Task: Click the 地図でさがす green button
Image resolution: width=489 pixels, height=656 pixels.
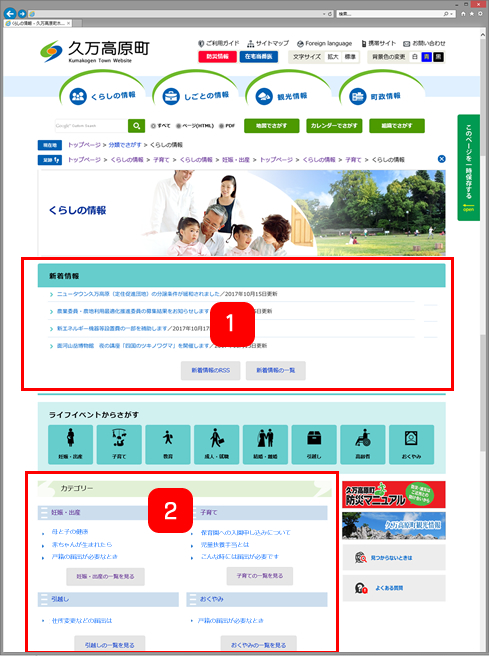Action: (271, 126)
